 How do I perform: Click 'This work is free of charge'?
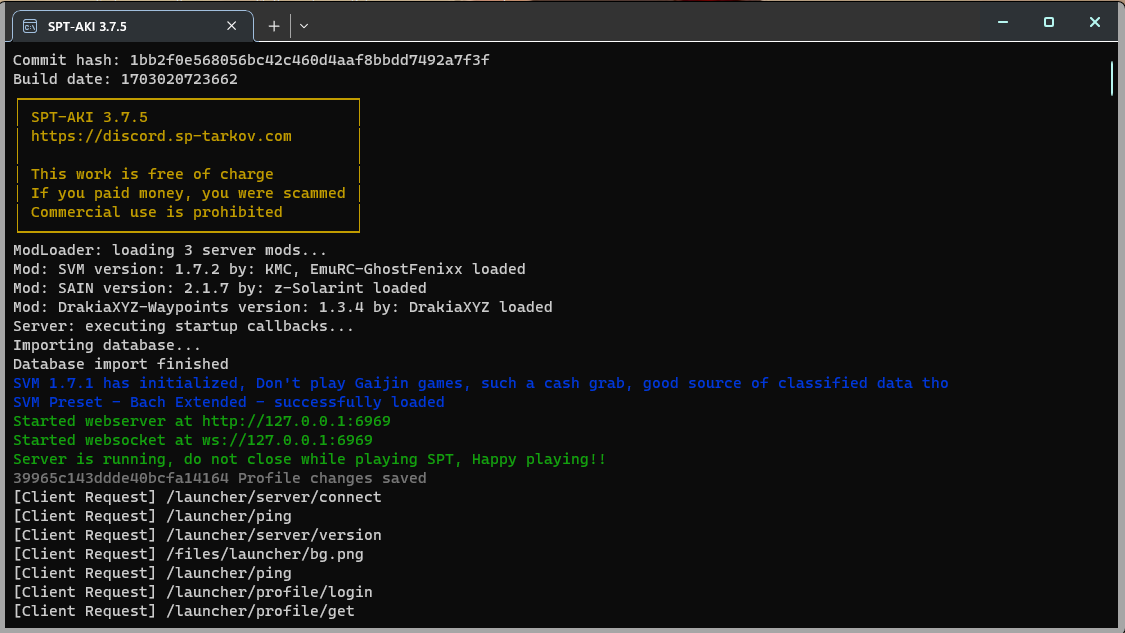[152, 174]
